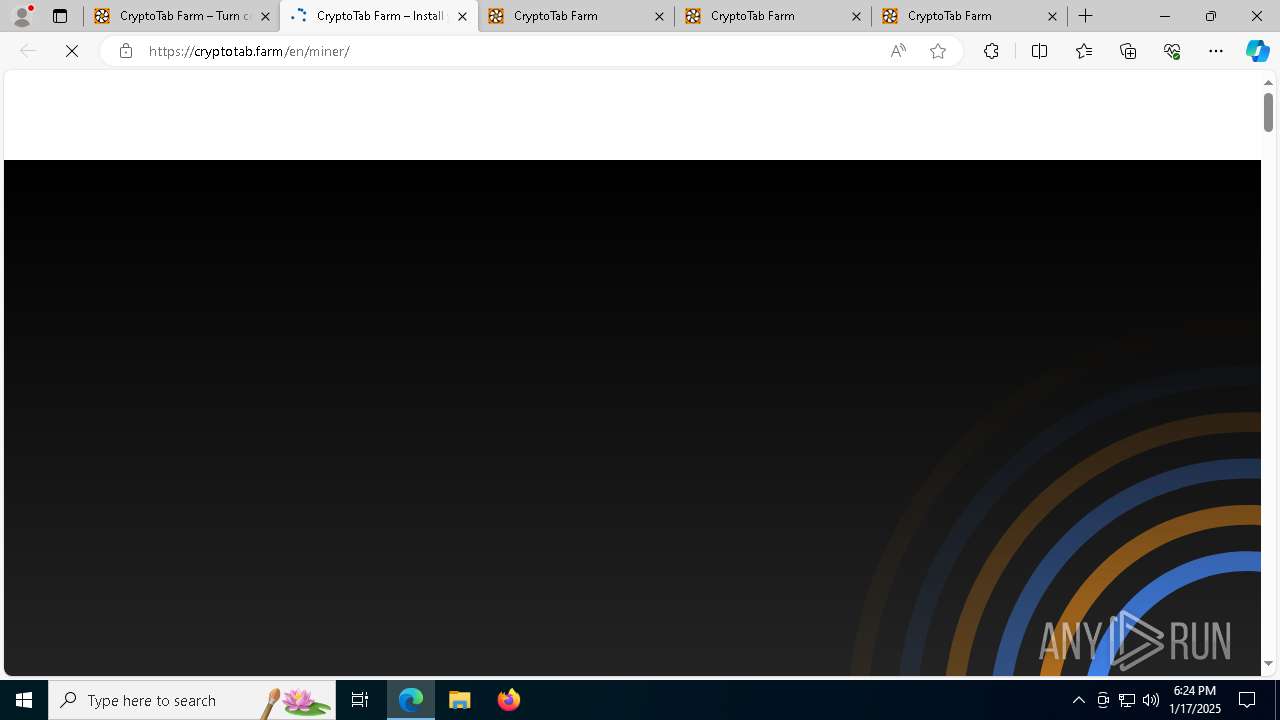
Task: Click the vertical scrollbar thumb
Action: click(1268, 112)
